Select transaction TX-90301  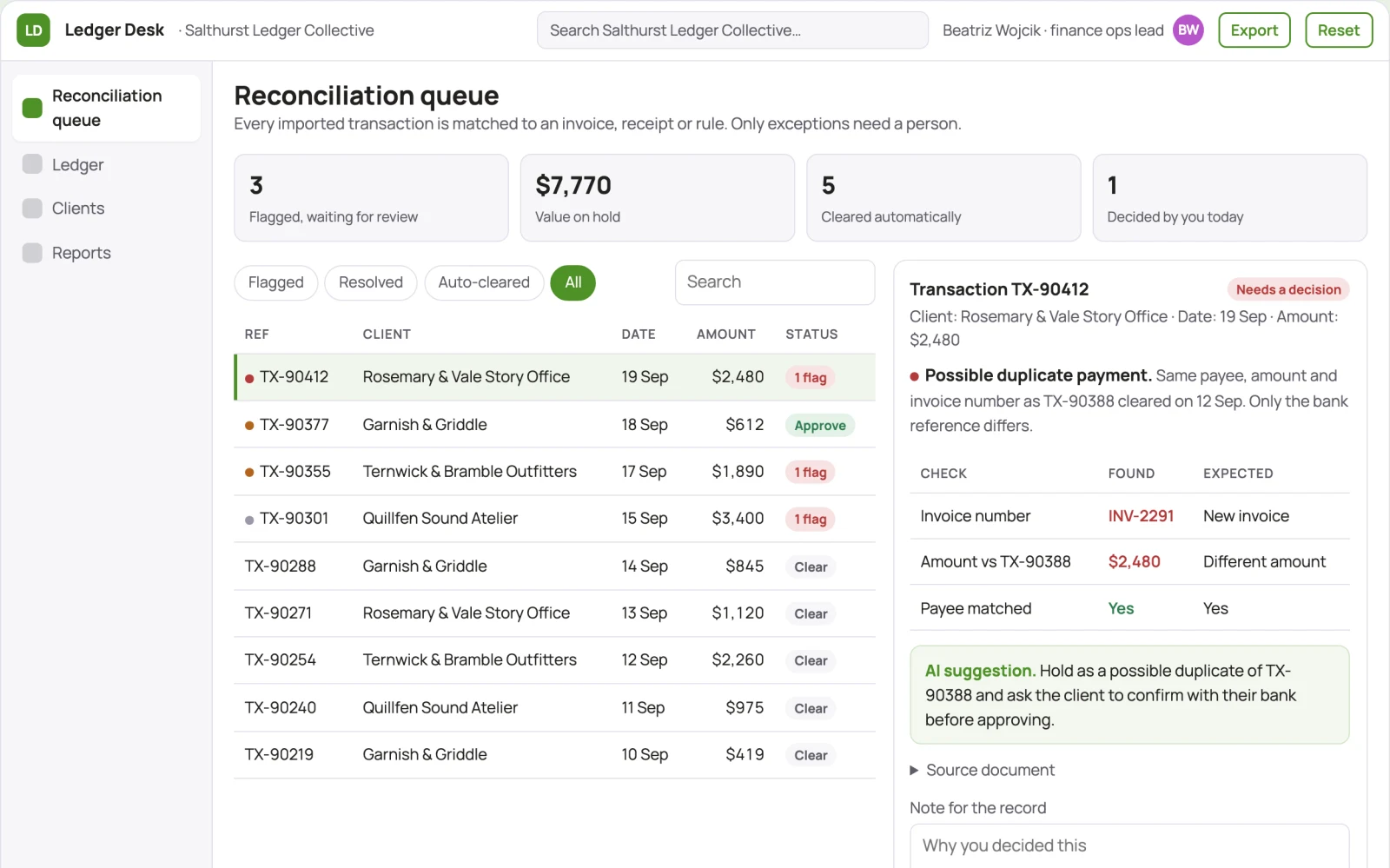click(x=554, y=519)
